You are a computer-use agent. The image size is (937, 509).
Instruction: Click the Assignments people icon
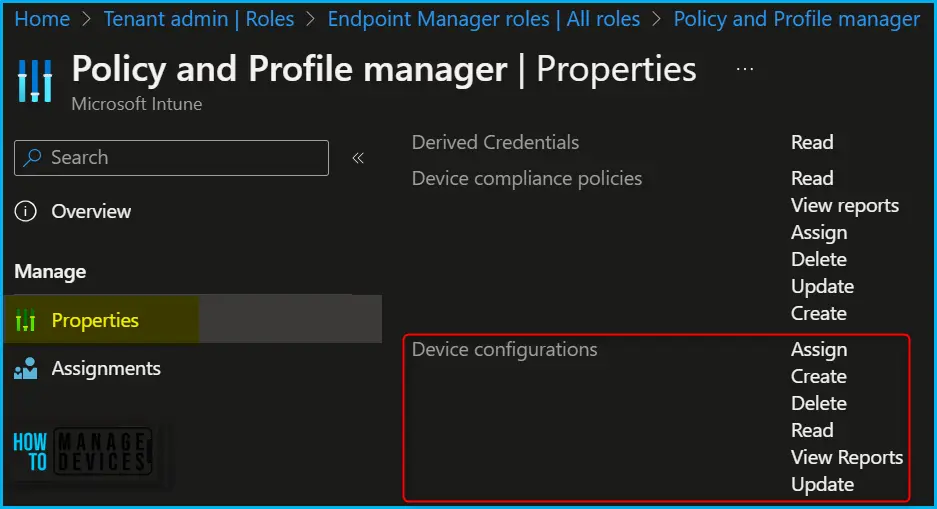(x=26, y=369)
